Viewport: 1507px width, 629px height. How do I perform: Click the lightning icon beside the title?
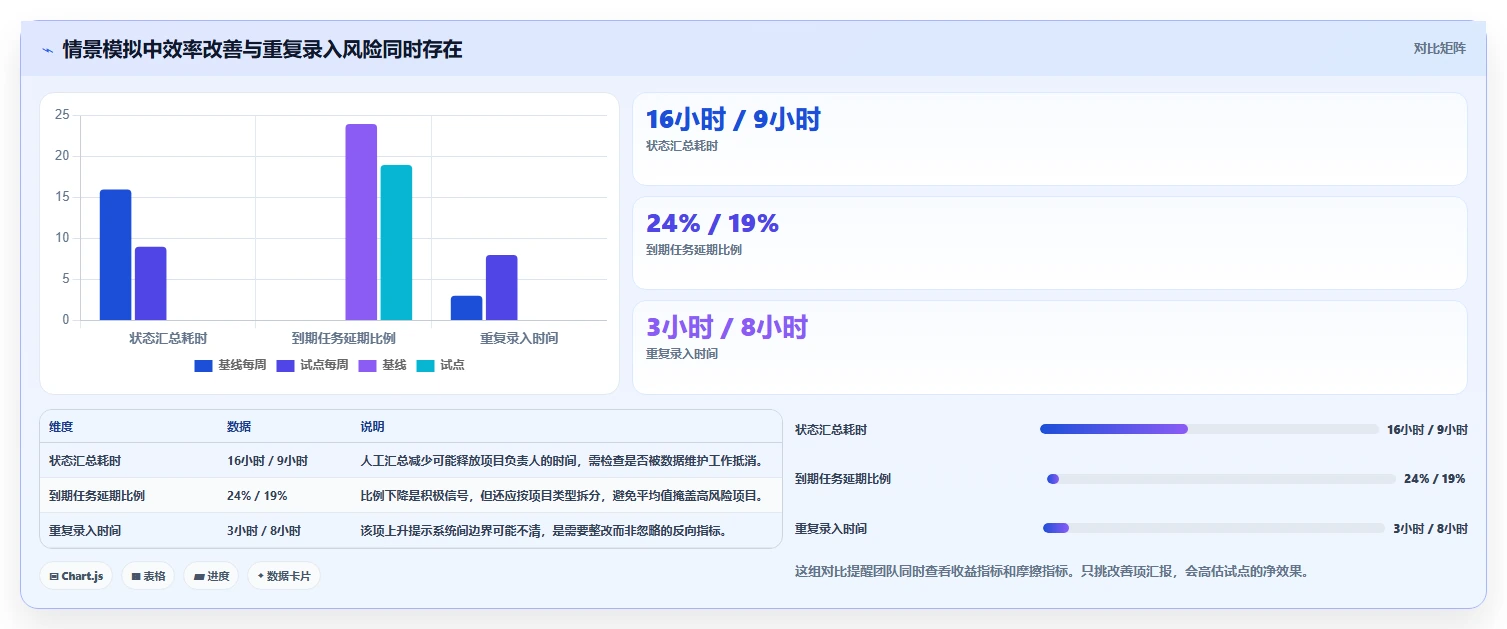tap(48, 50)
